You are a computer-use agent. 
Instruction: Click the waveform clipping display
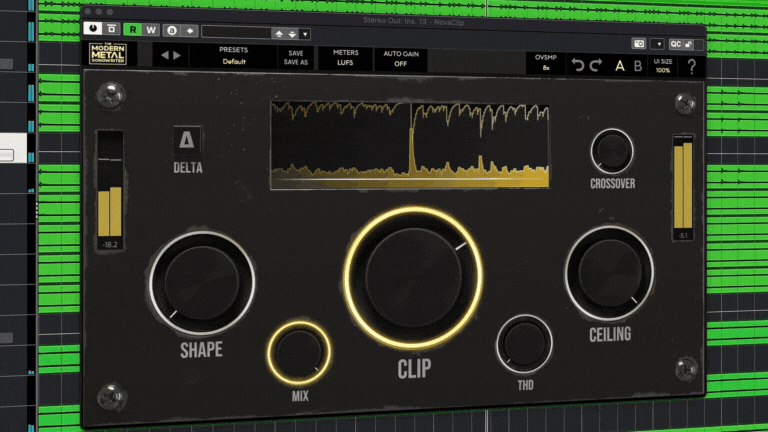[410, 144]
